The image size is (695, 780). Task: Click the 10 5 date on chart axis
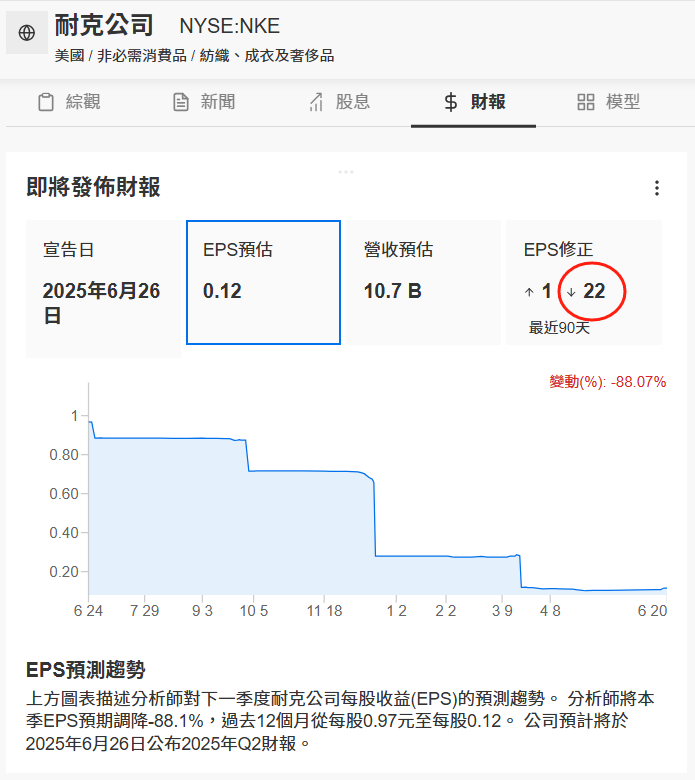254,611
